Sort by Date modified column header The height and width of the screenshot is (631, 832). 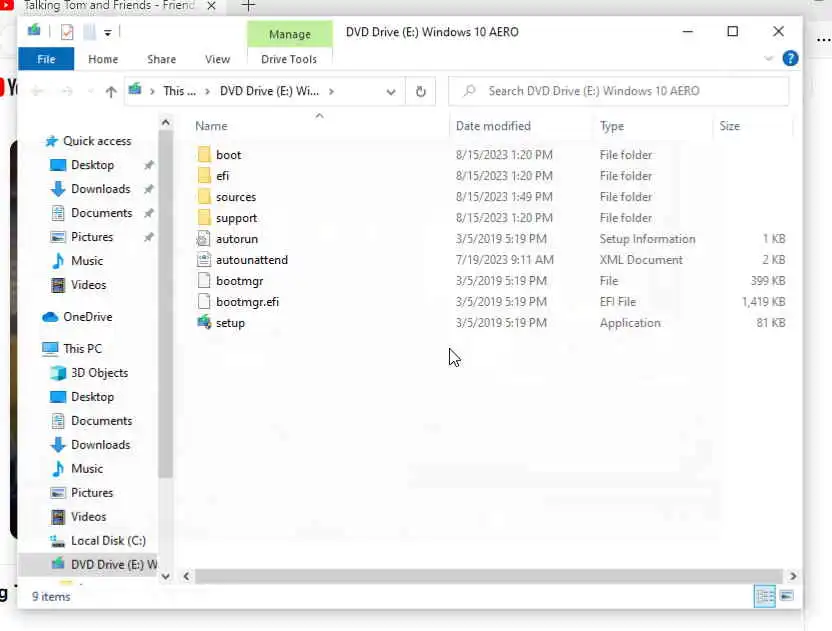click(493, 126)
